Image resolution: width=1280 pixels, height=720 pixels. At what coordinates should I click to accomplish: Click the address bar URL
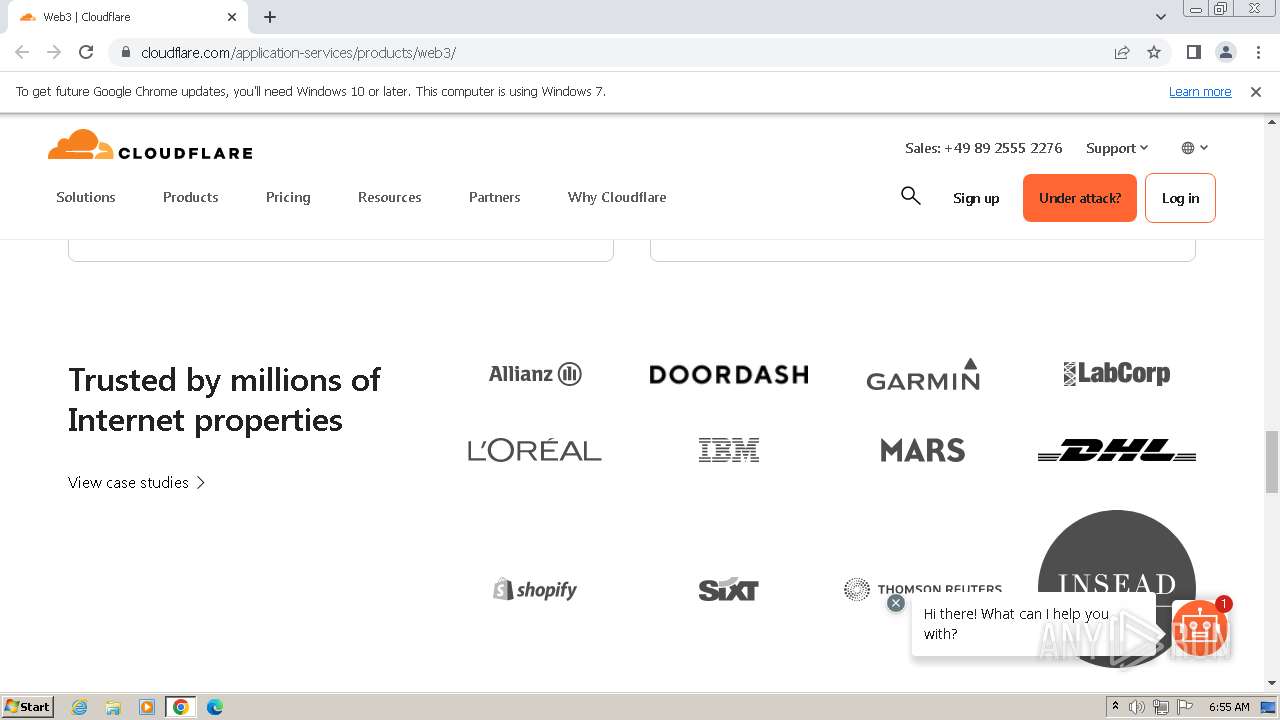pos(298,52)
